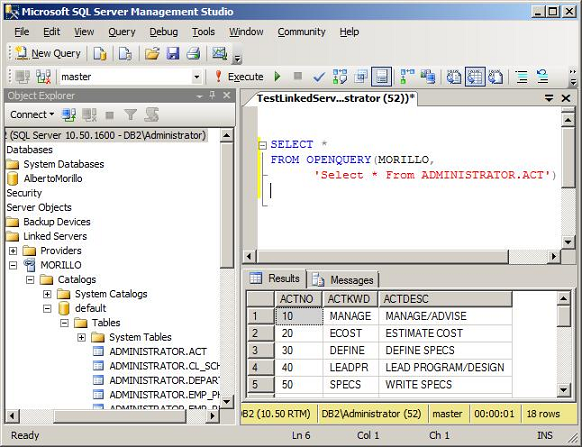Select Results to Text option
This screenshot has height=447, width=582.
coord(454,77)
